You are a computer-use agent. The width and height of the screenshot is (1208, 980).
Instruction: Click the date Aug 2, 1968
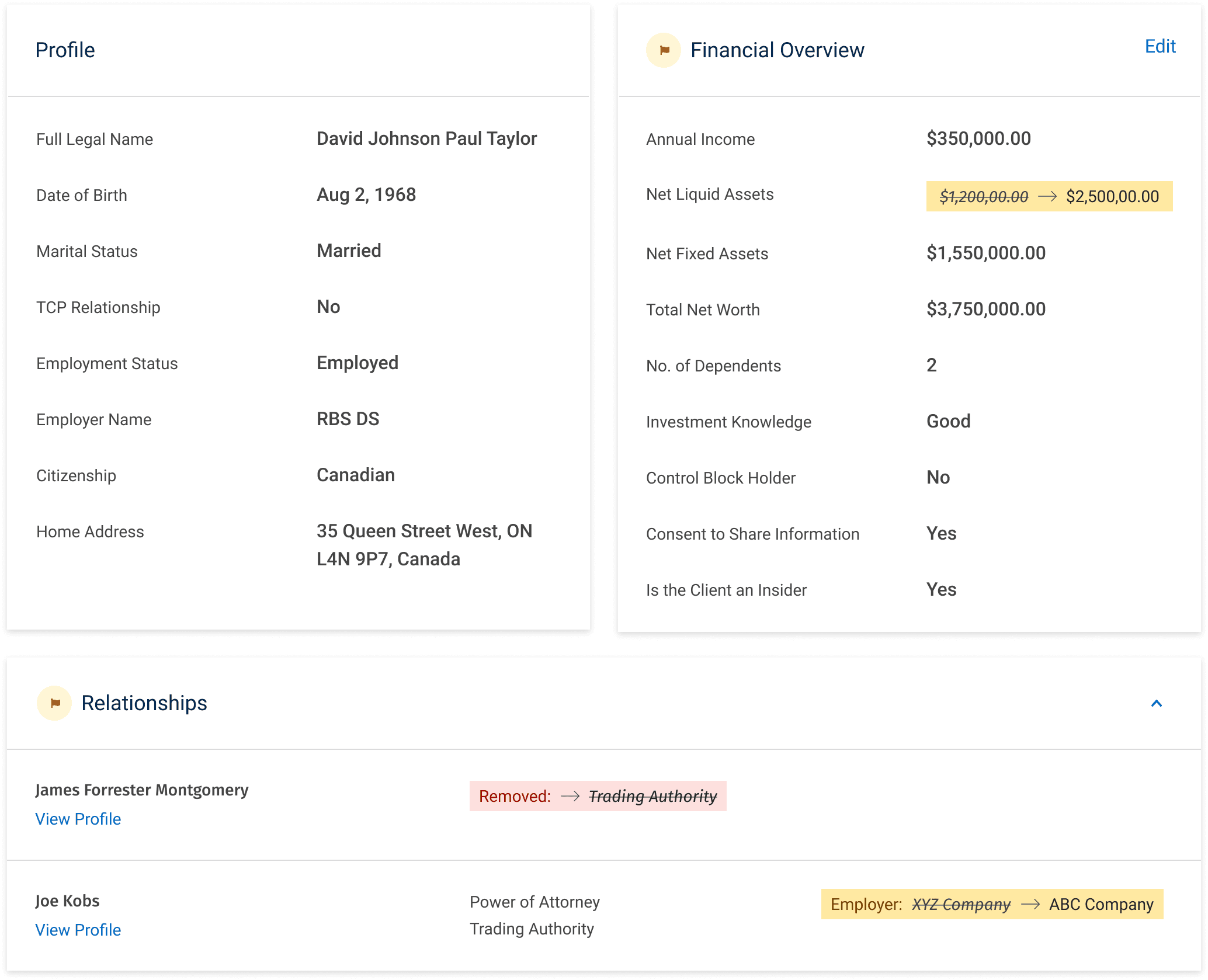tap(366, 194)
